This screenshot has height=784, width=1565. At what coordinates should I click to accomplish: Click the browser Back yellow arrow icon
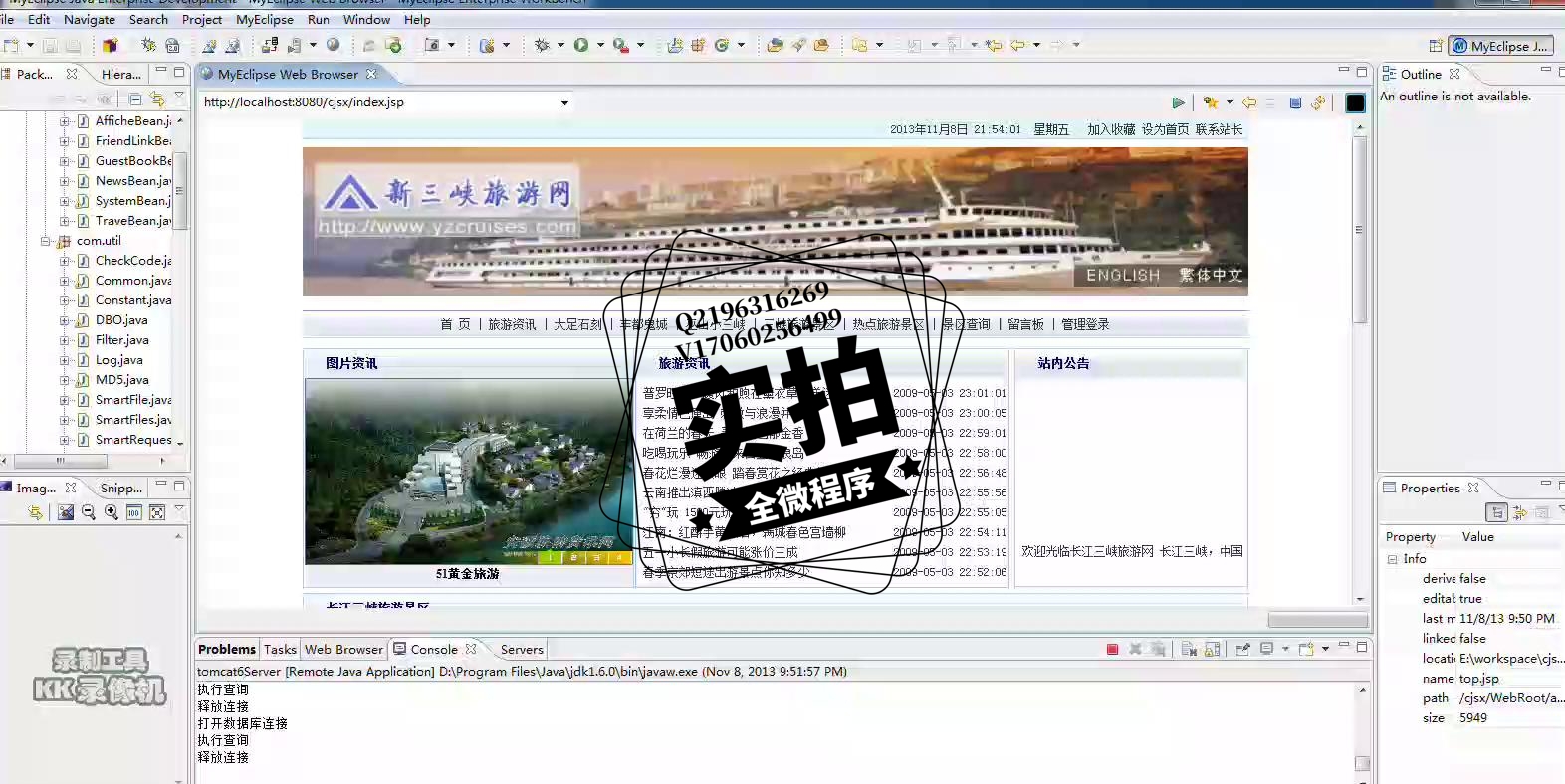tap(1249, 102)
